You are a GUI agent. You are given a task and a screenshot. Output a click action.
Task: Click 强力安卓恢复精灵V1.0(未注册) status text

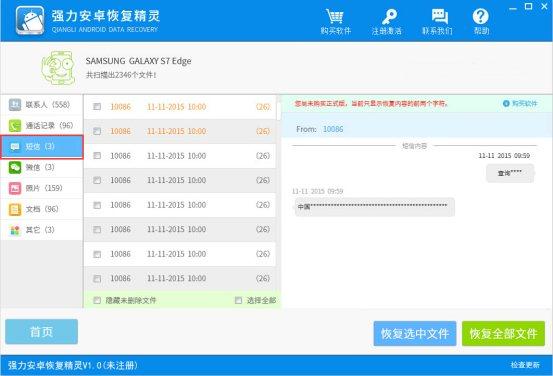point(73,365)
